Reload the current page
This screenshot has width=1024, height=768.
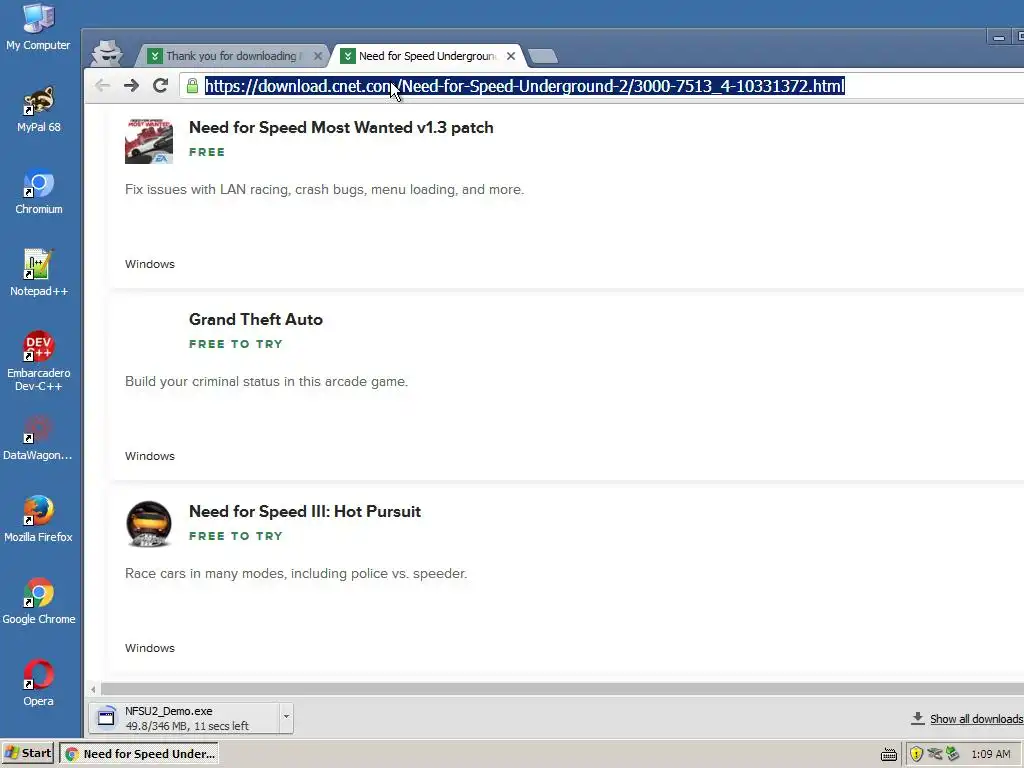click(x=161, y=86)
